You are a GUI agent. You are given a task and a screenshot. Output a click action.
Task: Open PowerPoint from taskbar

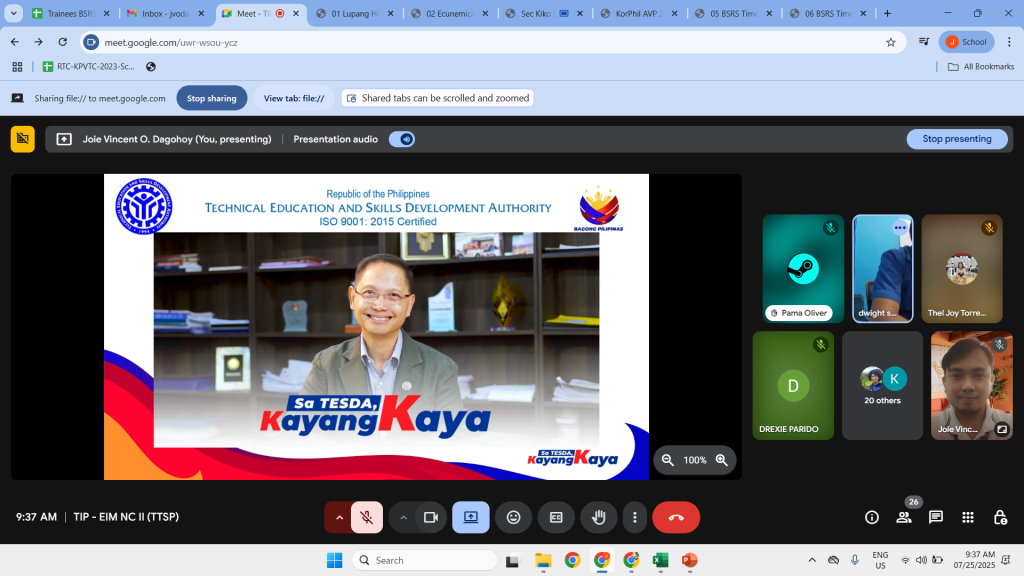(x=690, y=560)
